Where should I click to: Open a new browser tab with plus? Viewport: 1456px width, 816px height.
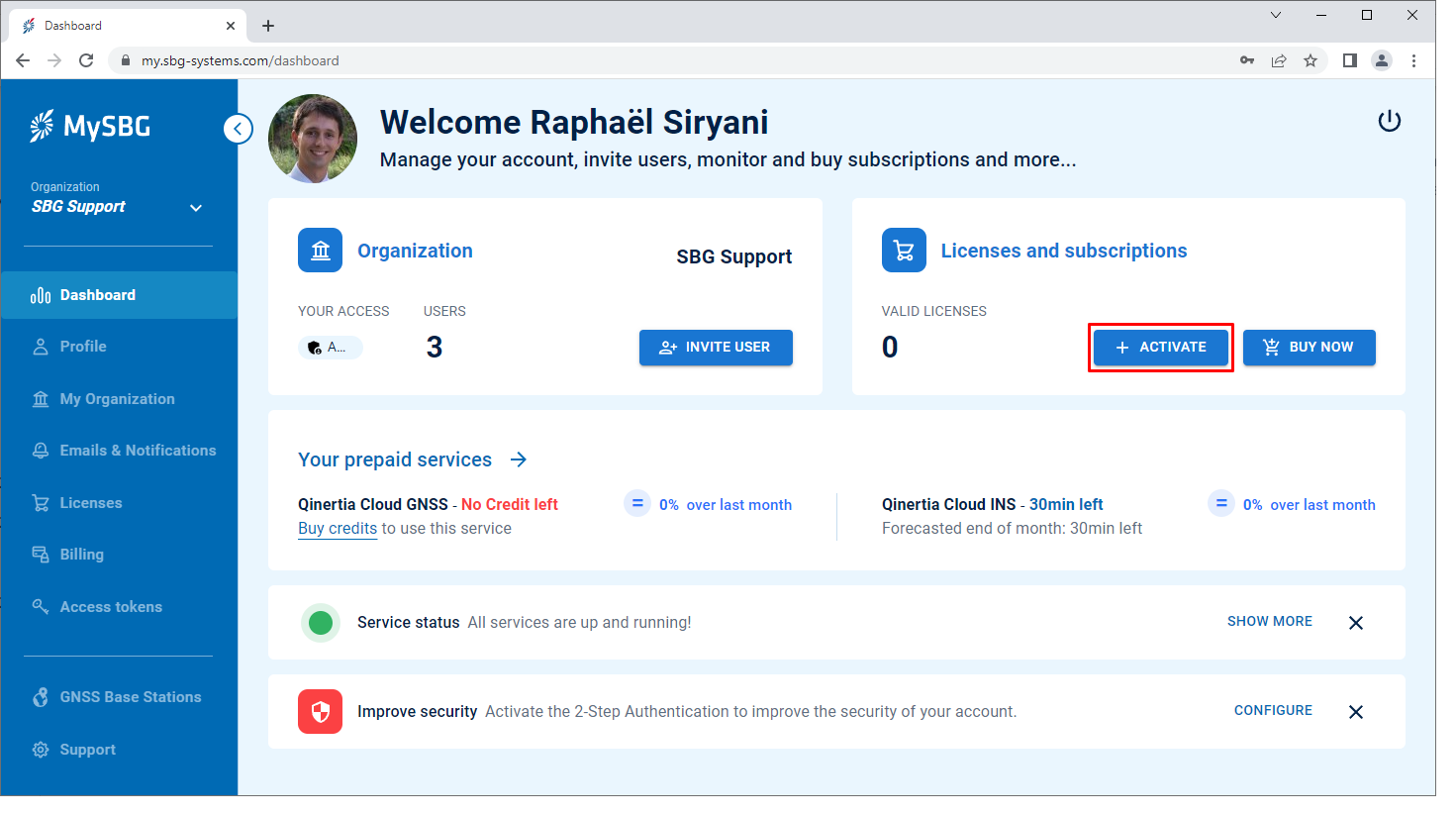268,26
